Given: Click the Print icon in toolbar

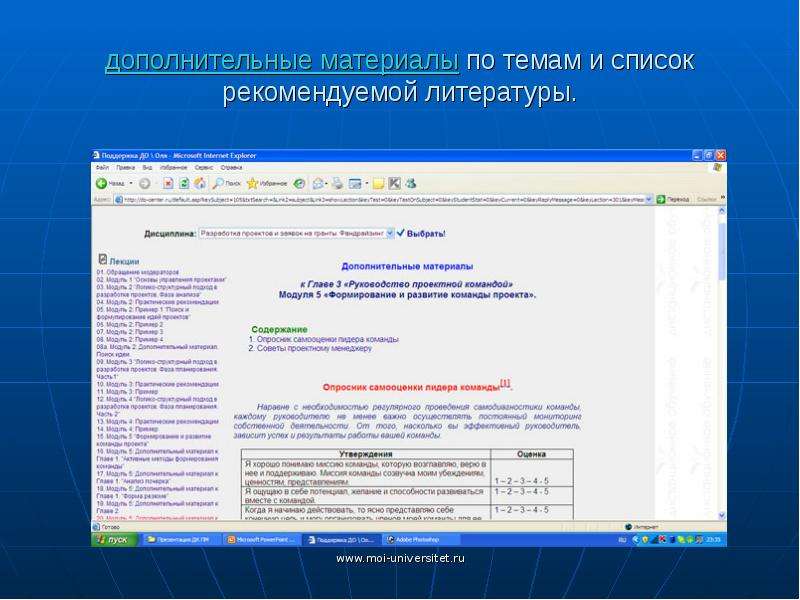Looking at the screenshot, I should (337, 183).
